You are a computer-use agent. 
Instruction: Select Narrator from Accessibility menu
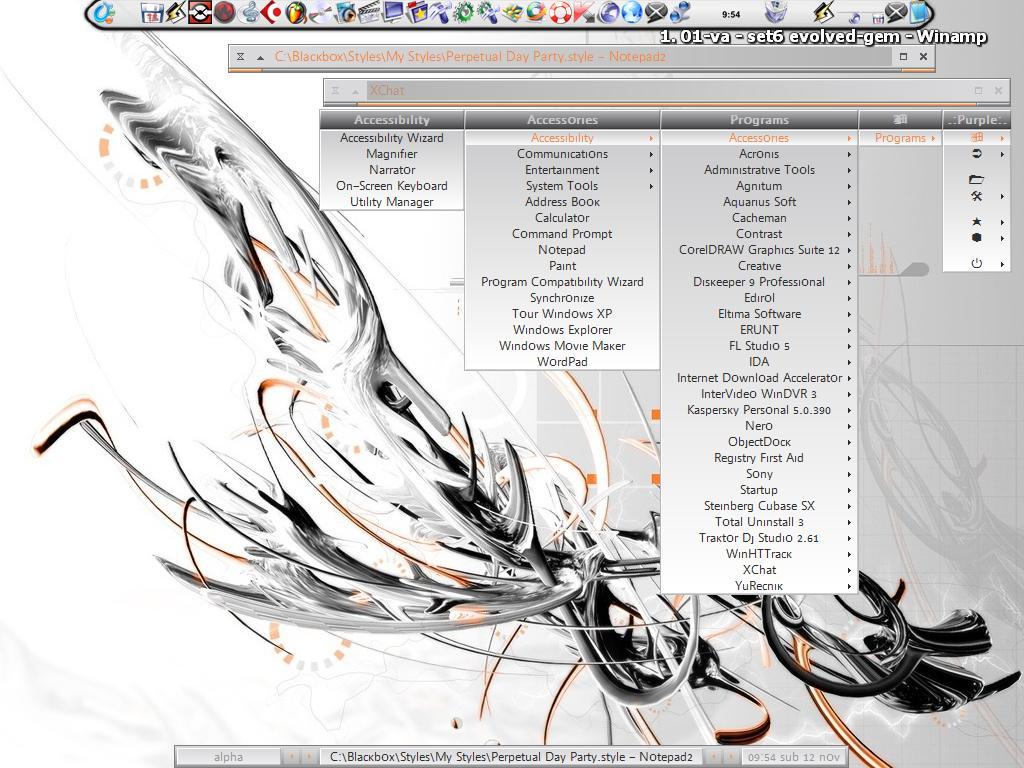pos(392,170)
